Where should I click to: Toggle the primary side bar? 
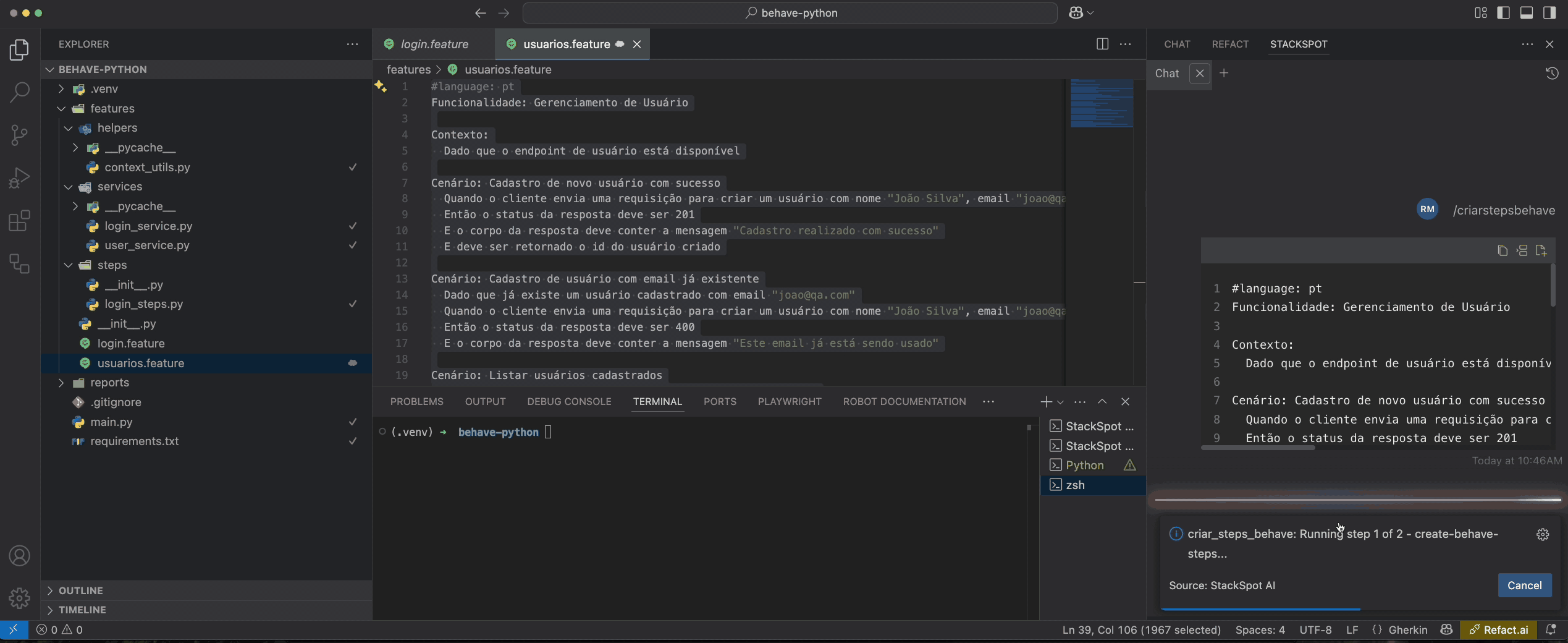[x=1504, y=13]
